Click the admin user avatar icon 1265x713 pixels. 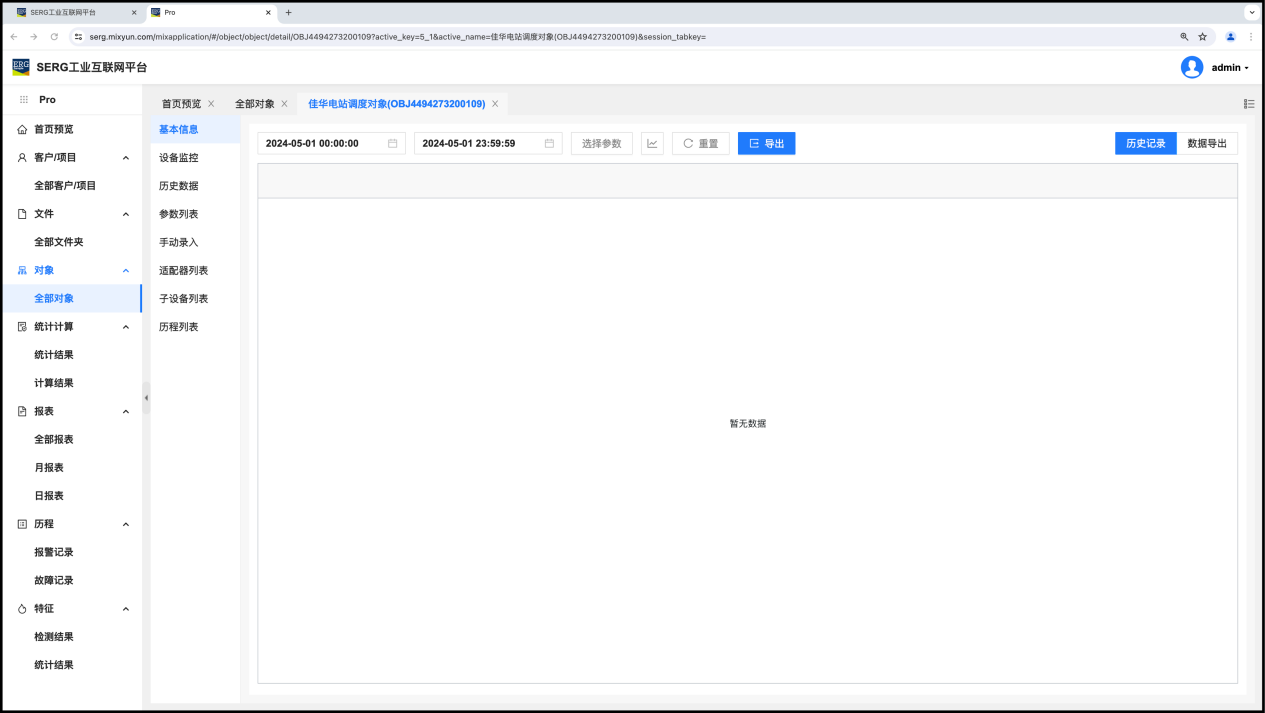coord(1191,67)
